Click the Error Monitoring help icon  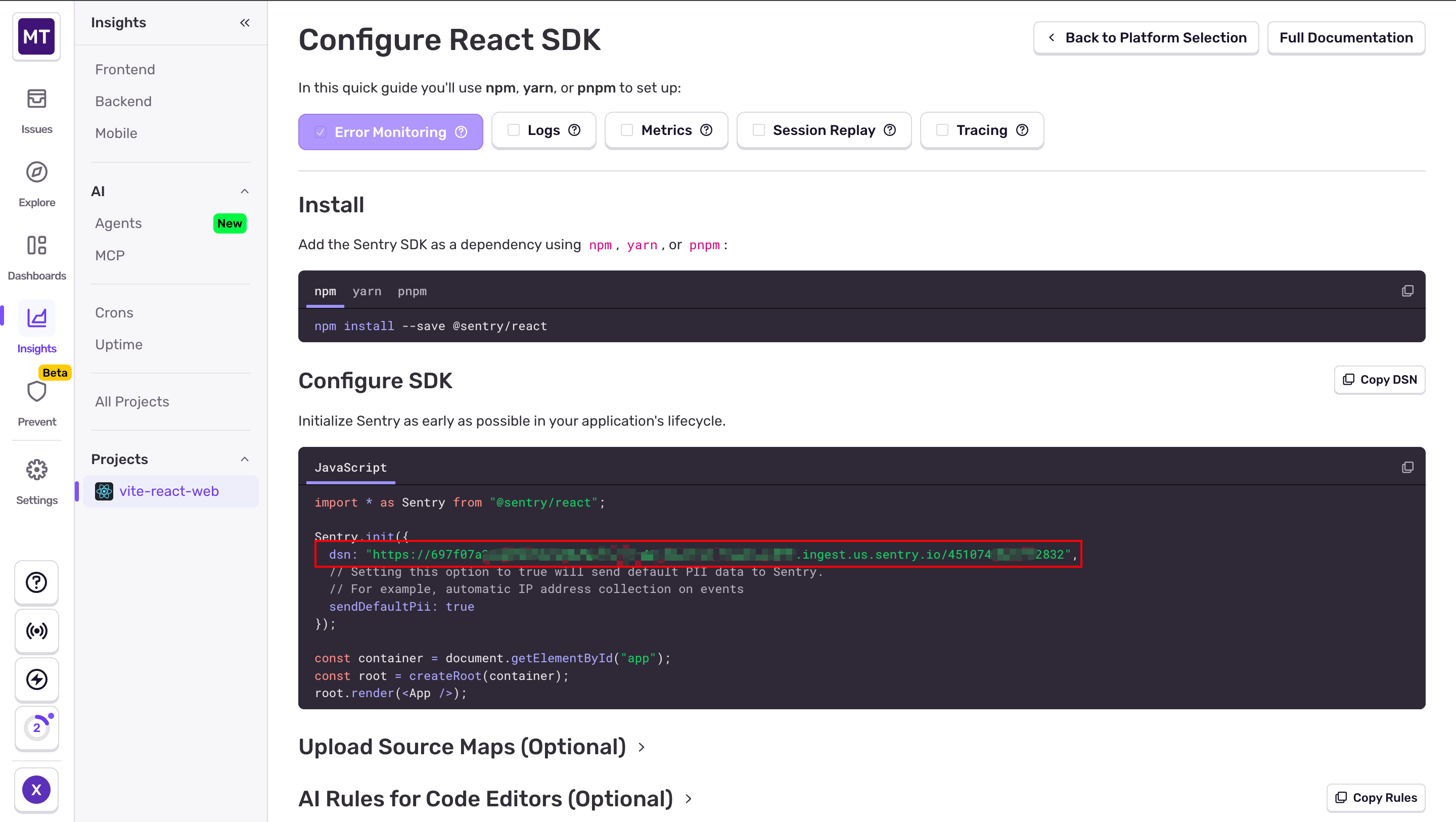(461, 132)
